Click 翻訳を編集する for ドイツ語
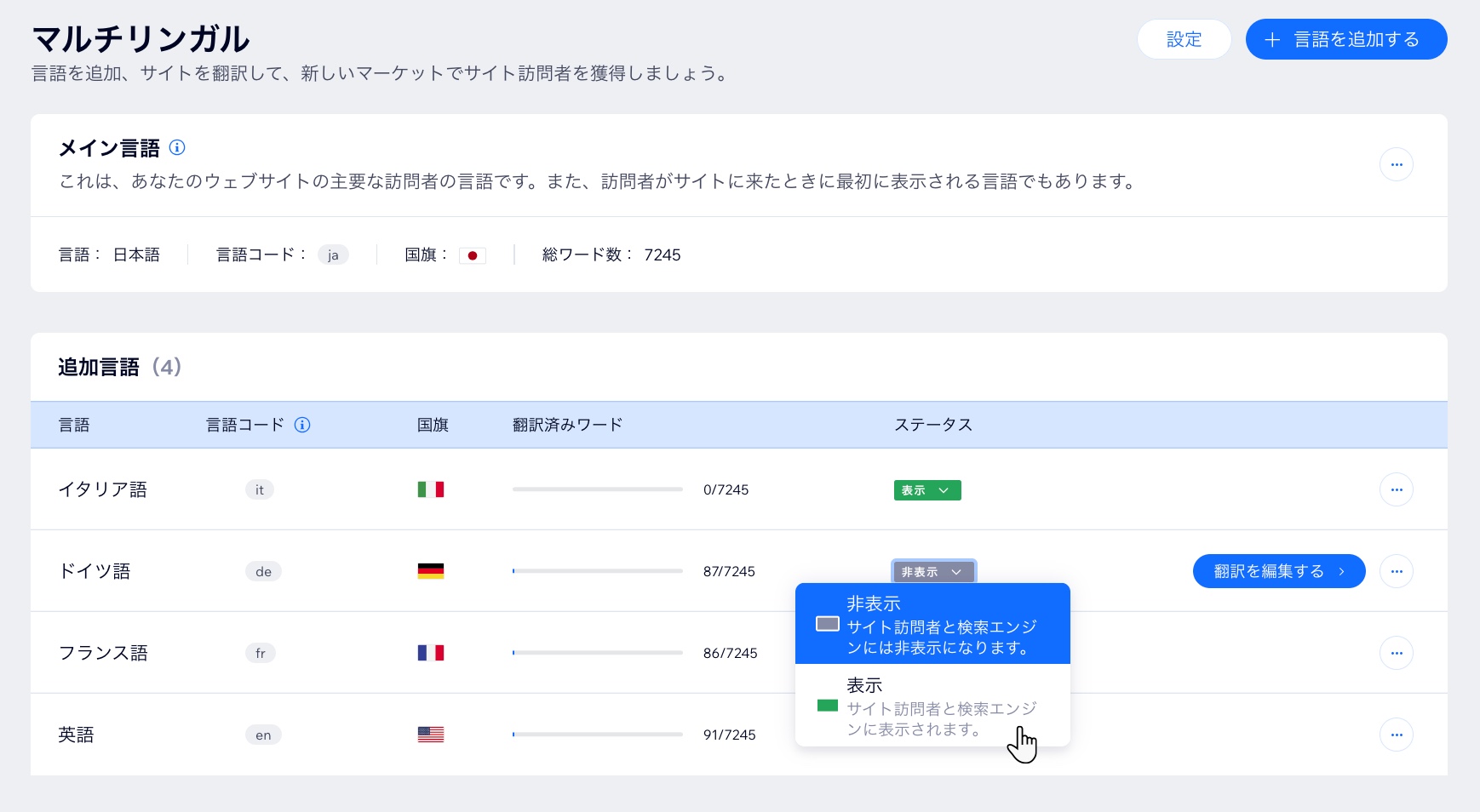This screenshot has width=1480, height=812. [1279, 571]
